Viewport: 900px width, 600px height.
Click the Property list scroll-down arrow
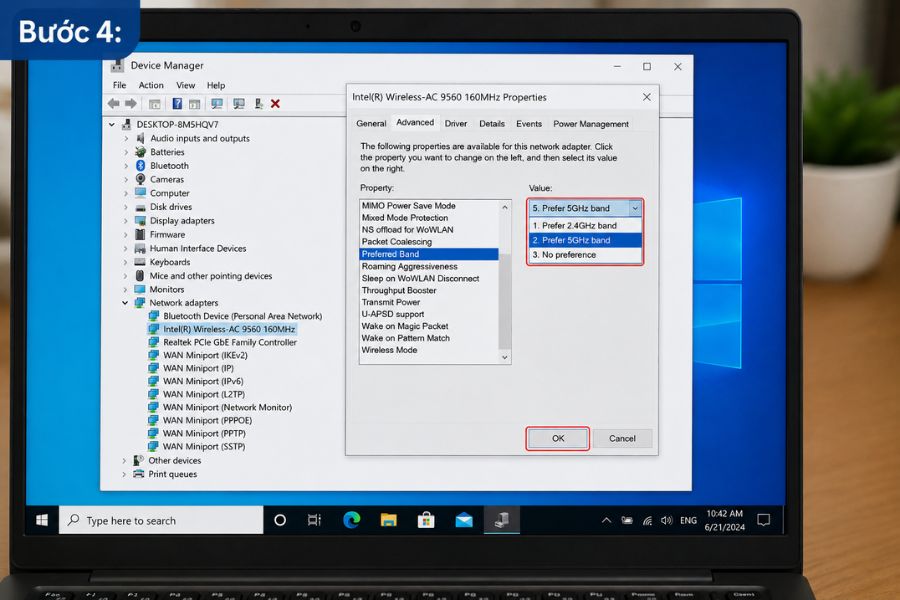click(505, 357)
